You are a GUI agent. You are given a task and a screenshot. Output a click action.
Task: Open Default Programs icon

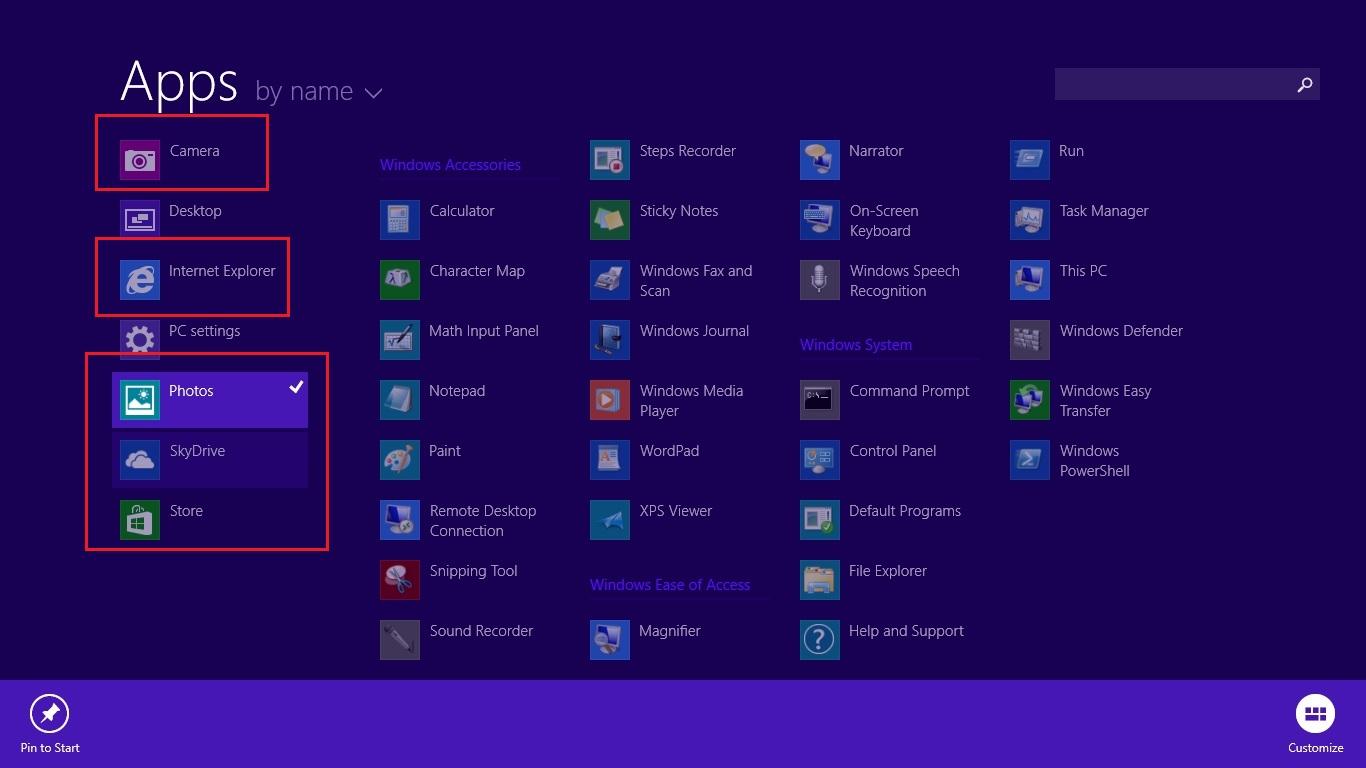click(x=820, y=520)
